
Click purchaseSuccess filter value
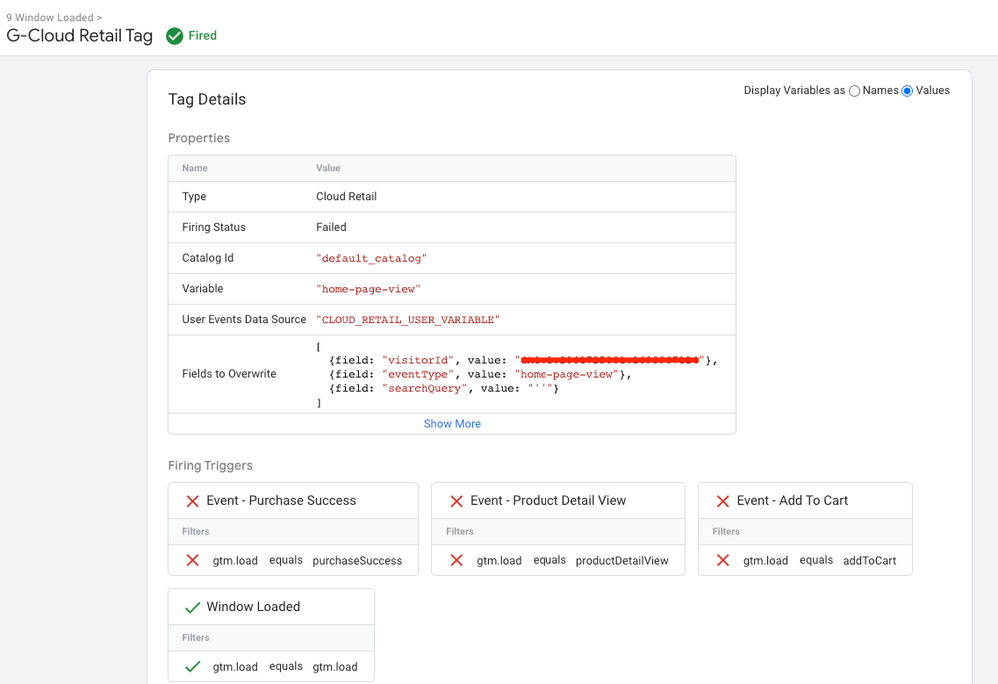click(357, 561)
